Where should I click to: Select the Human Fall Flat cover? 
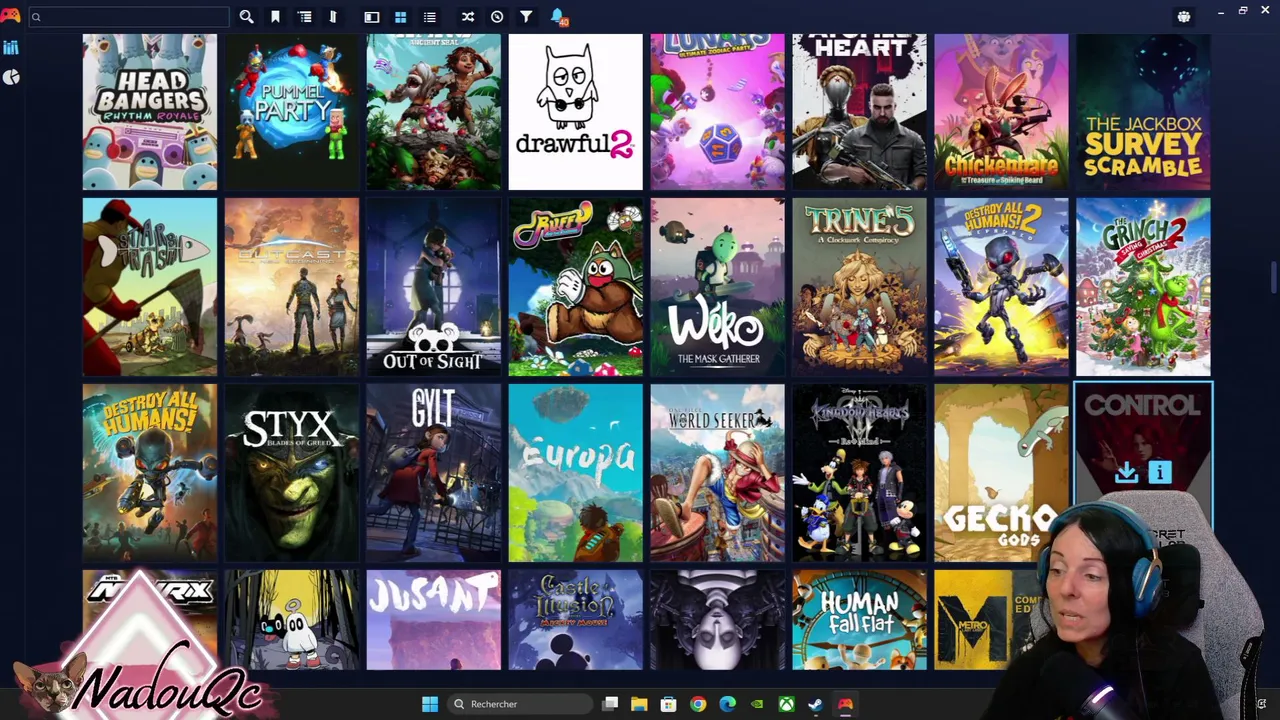(860, 620)
